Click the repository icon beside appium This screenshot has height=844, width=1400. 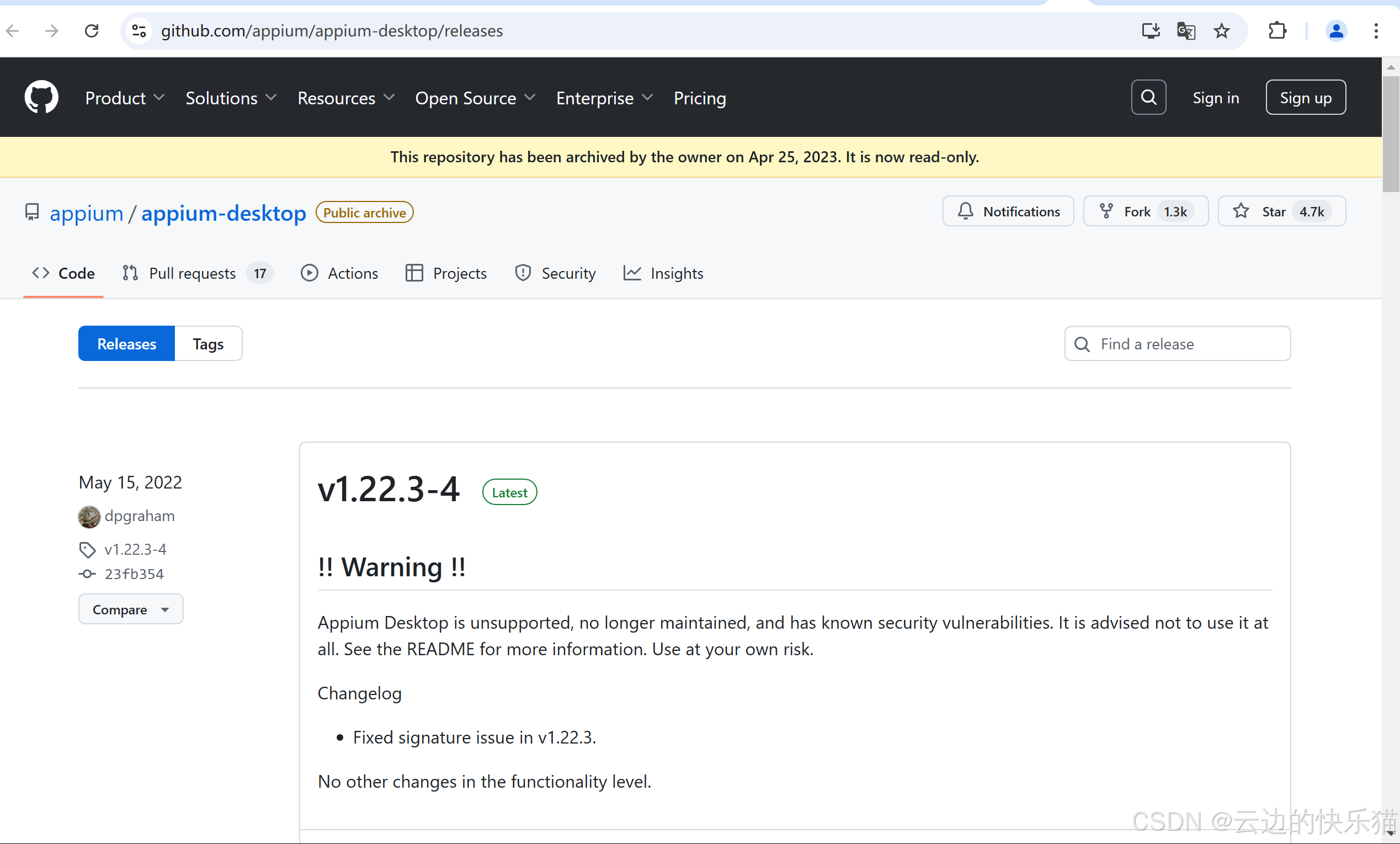click(x=32, y=213)
